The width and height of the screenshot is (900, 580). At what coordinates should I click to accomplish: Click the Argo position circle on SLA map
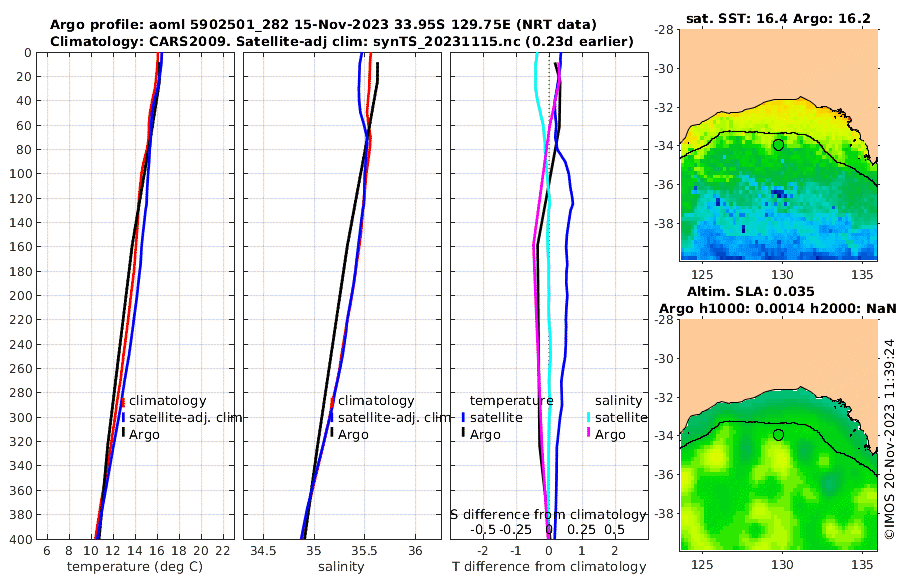click(778, 435)
